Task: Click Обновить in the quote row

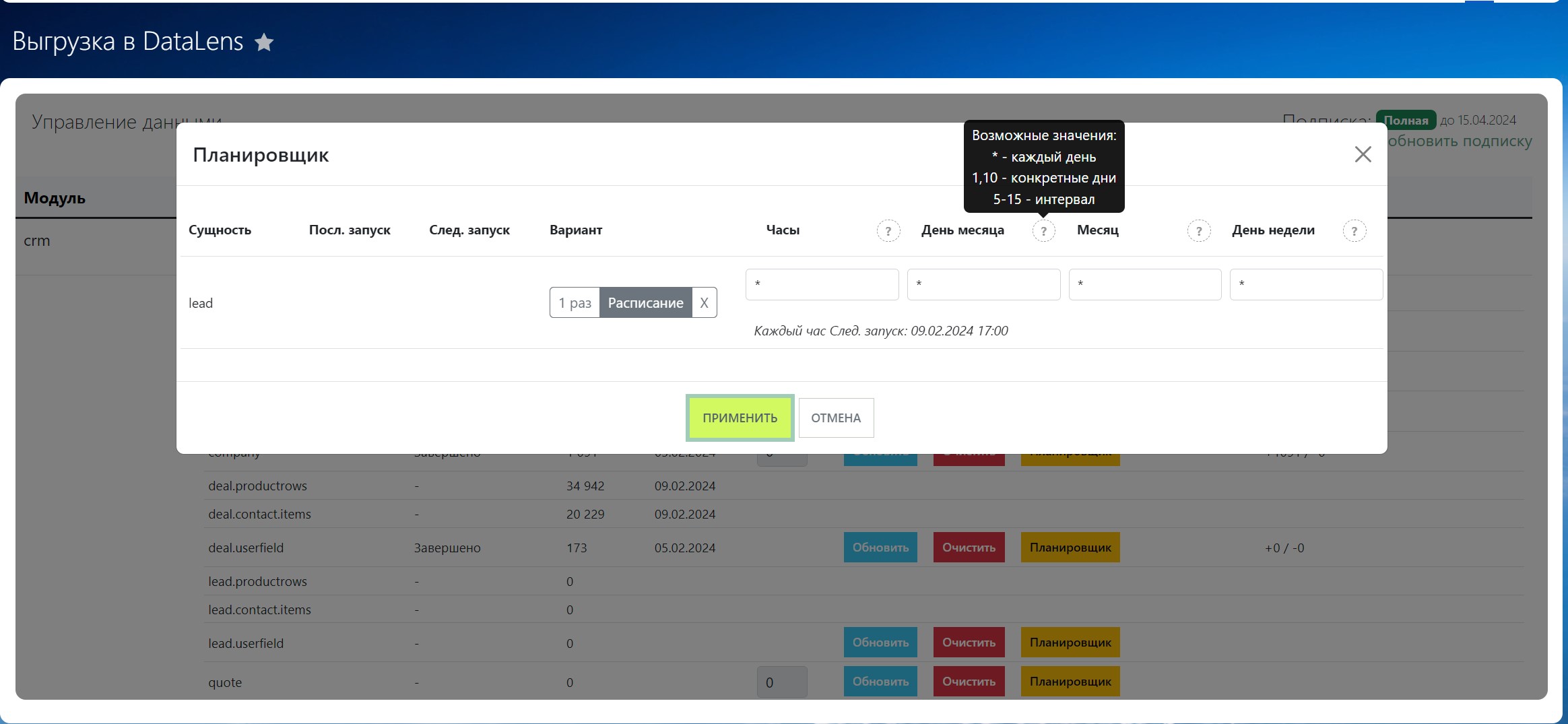Action: coord(880,682)
